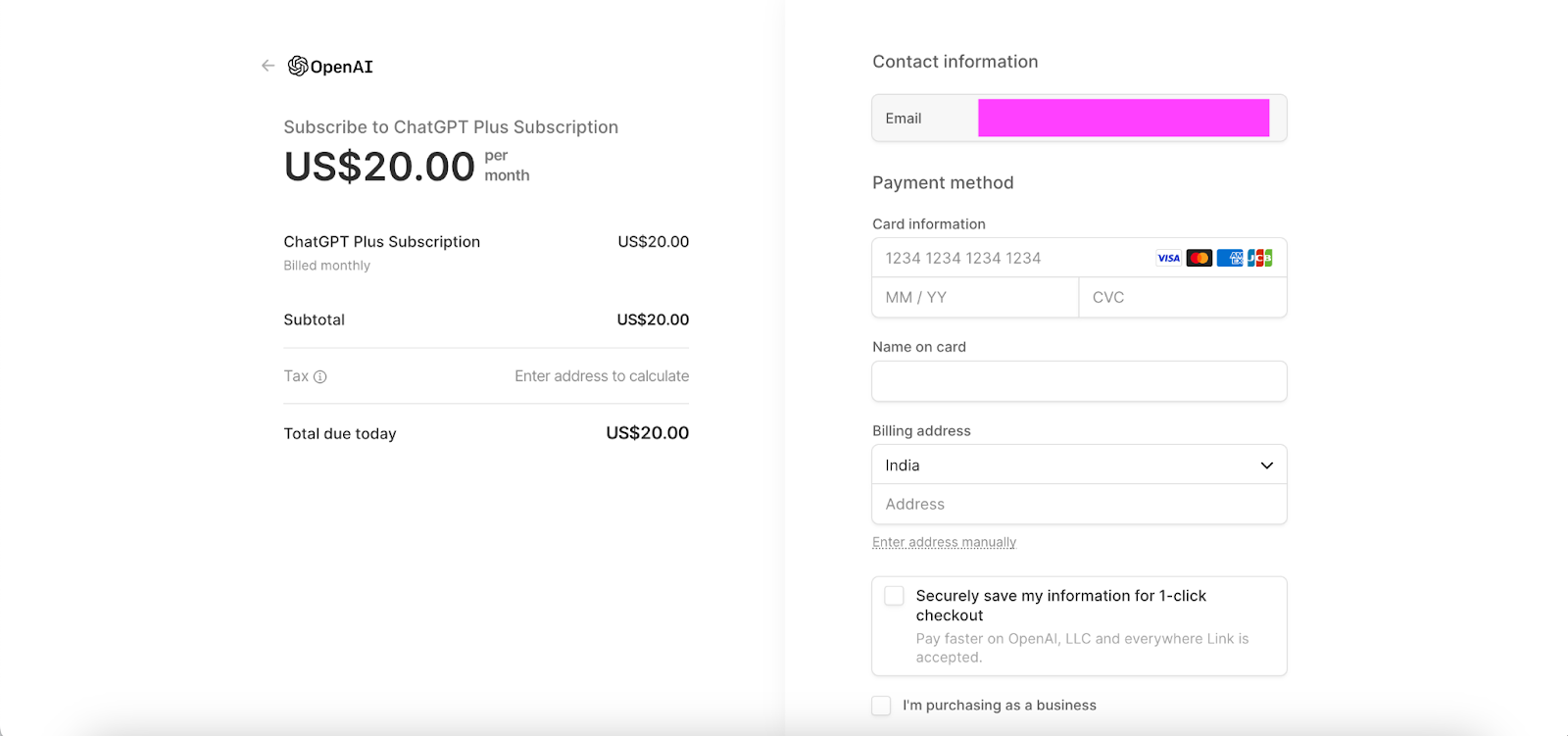Click the back arrow beside OpenAI
Image resolution: width=1568 pixels, height=736 pixels.
268,66
